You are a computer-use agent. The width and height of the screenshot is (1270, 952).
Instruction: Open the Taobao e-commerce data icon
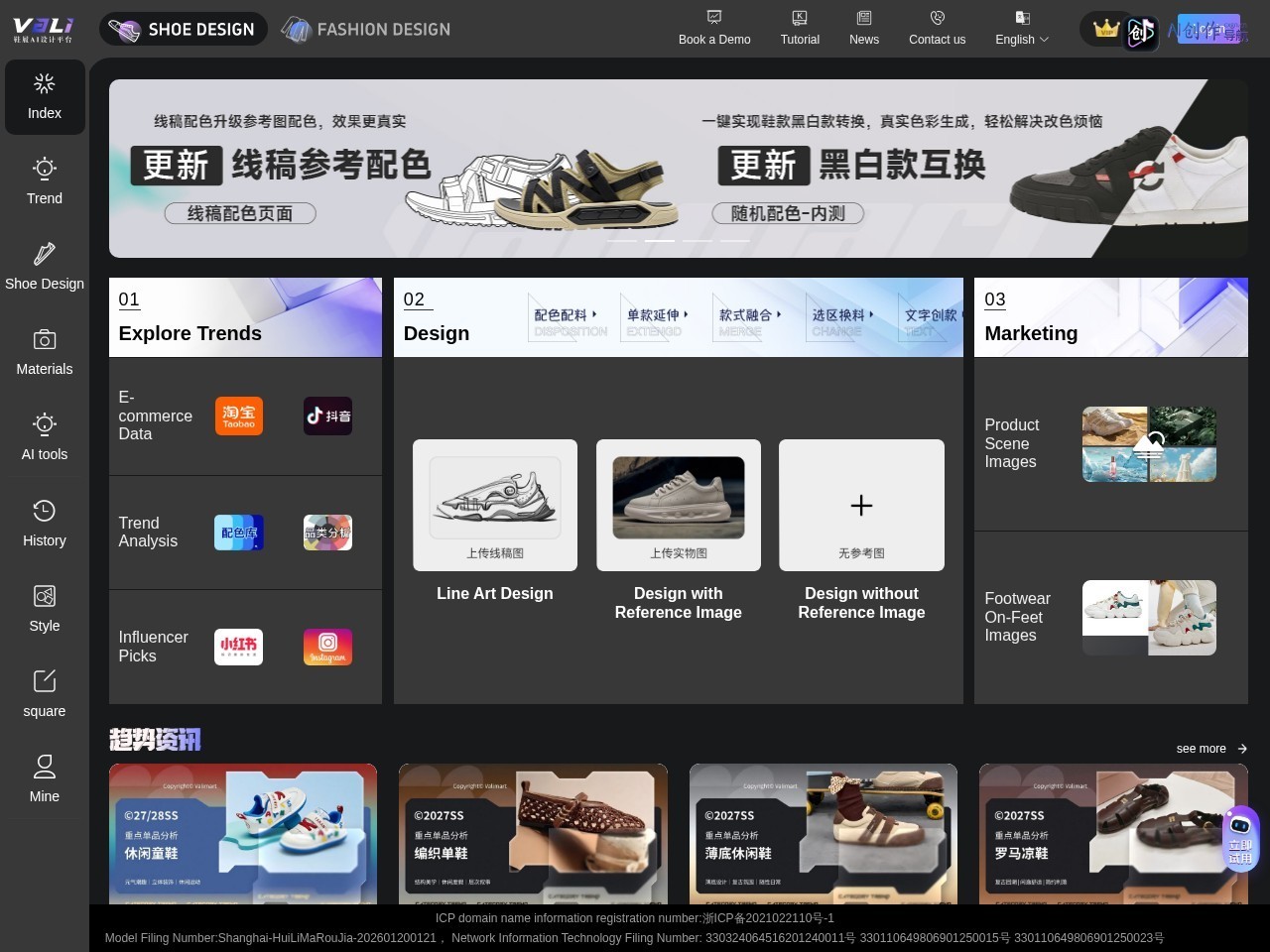(239, 416)
